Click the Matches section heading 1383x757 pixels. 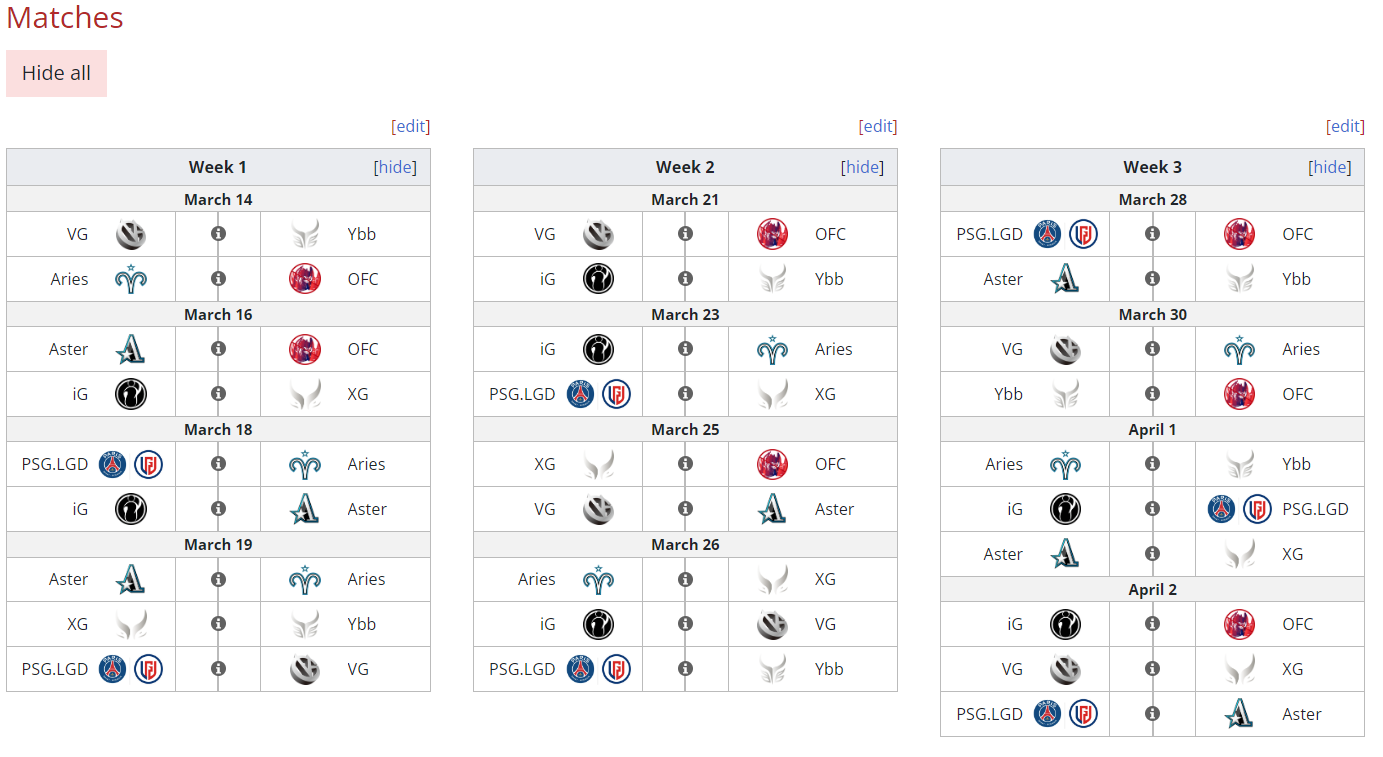pyautogui.click(x=65, y=18)
